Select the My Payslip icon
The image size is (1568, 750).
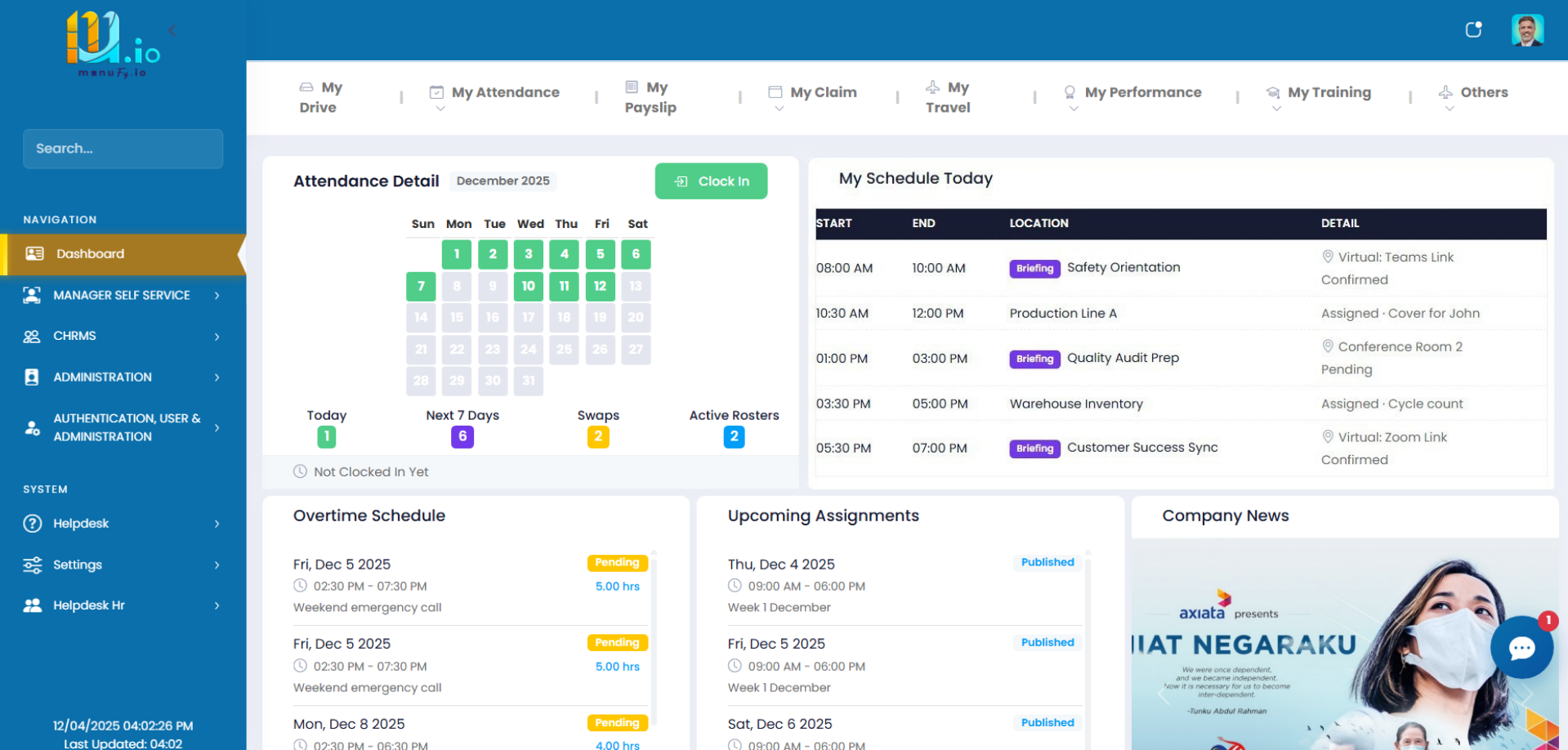point(630,86)
